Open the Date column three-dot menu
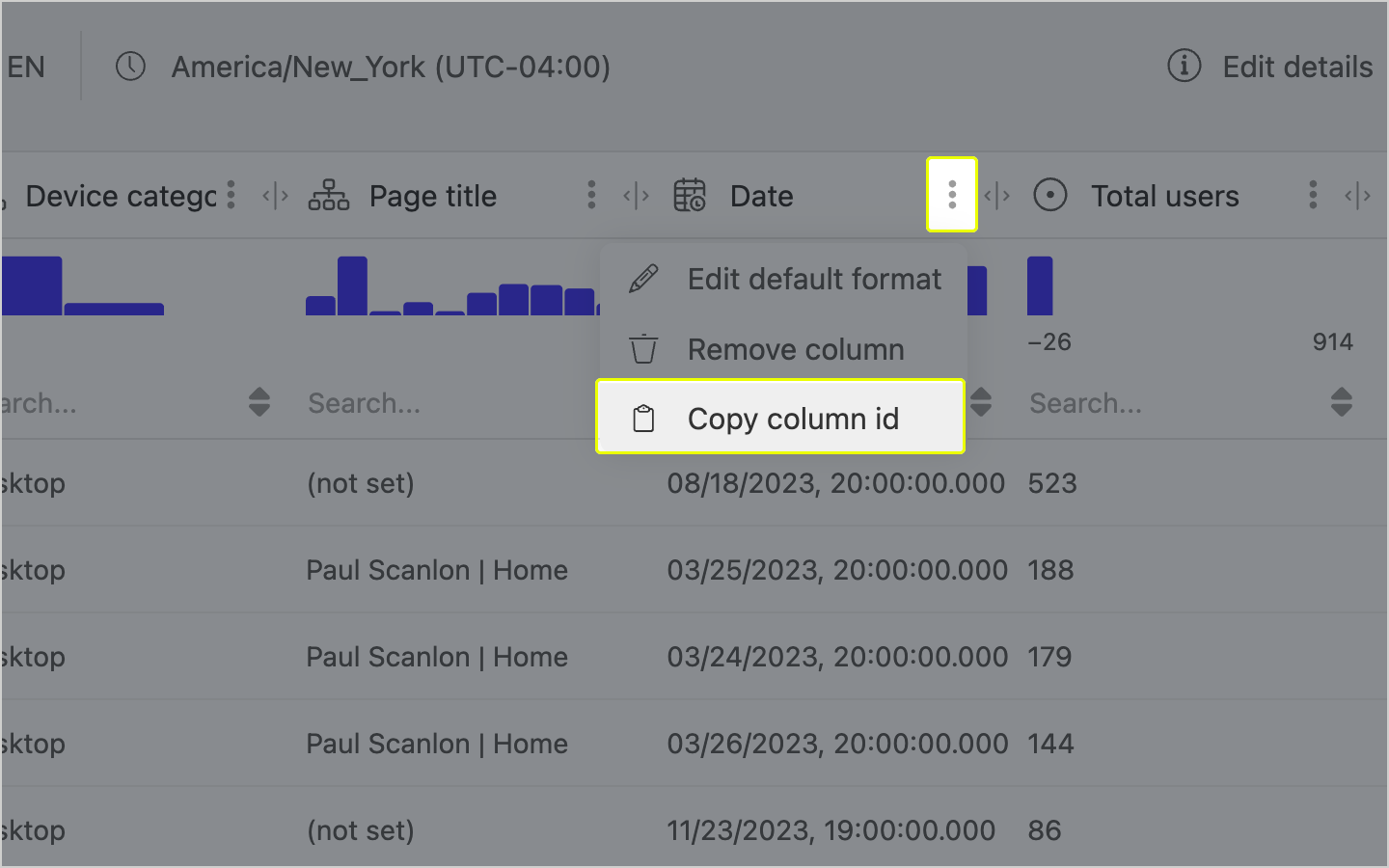The height and width of the screenshot is (868, 1389). pyautogui.click(x=952, y=195)
